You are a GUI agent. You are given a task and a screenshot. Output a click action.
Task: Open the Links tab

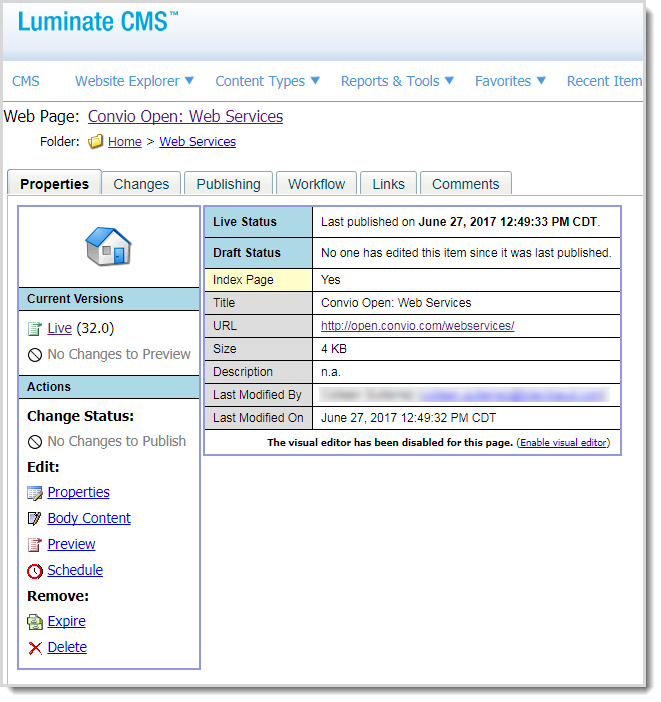(x=388, y=184)
